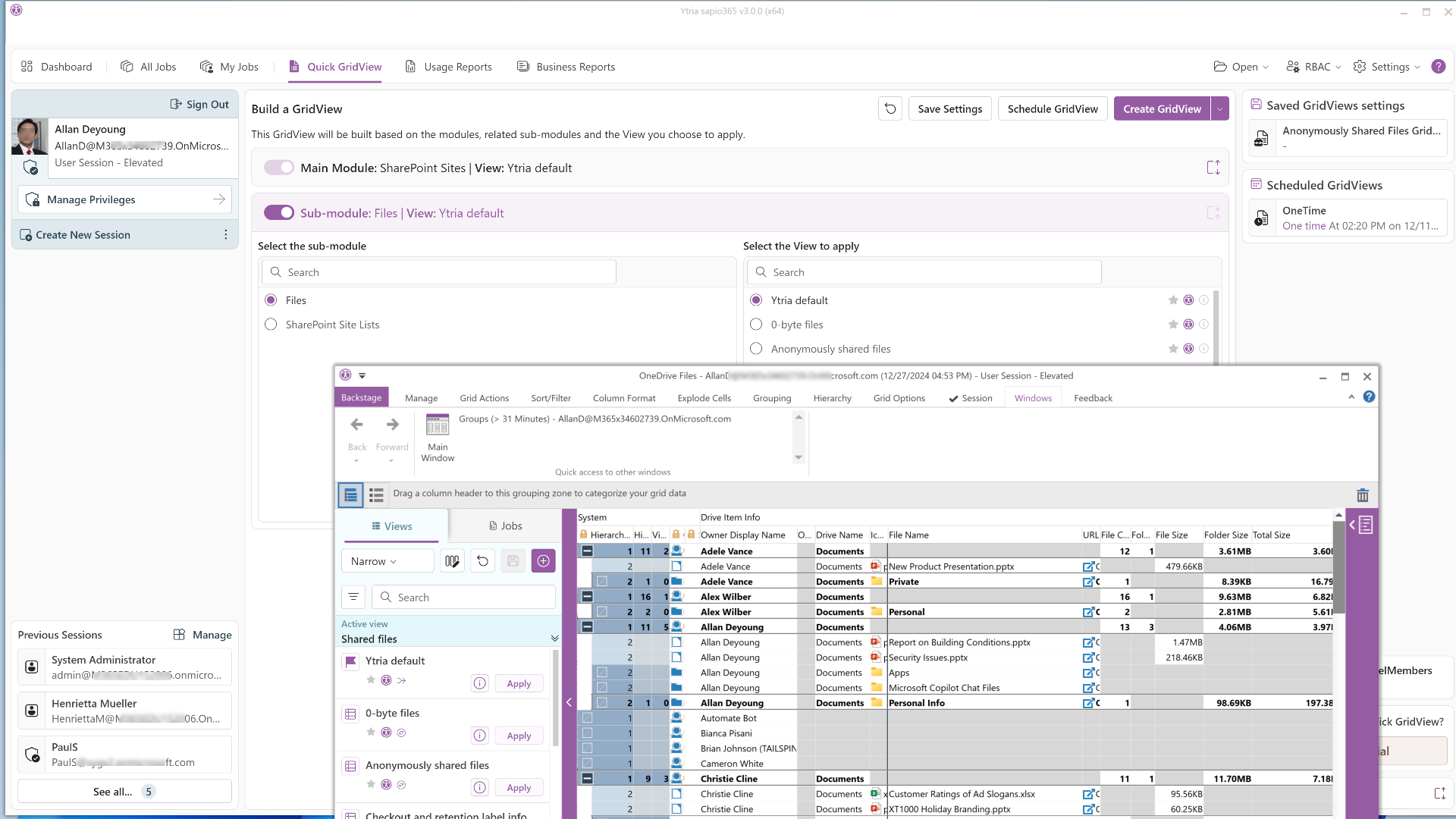Open info icon for 0-byte files view

pos(479,736)
